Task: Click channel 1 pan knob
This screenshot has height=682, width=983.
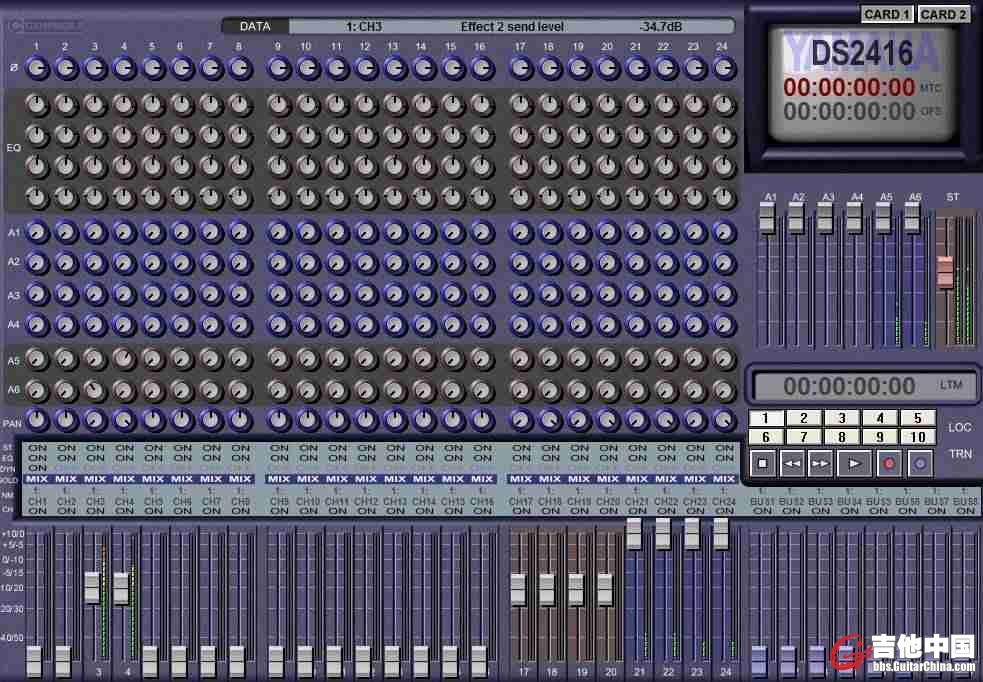Action: [37, 420]
